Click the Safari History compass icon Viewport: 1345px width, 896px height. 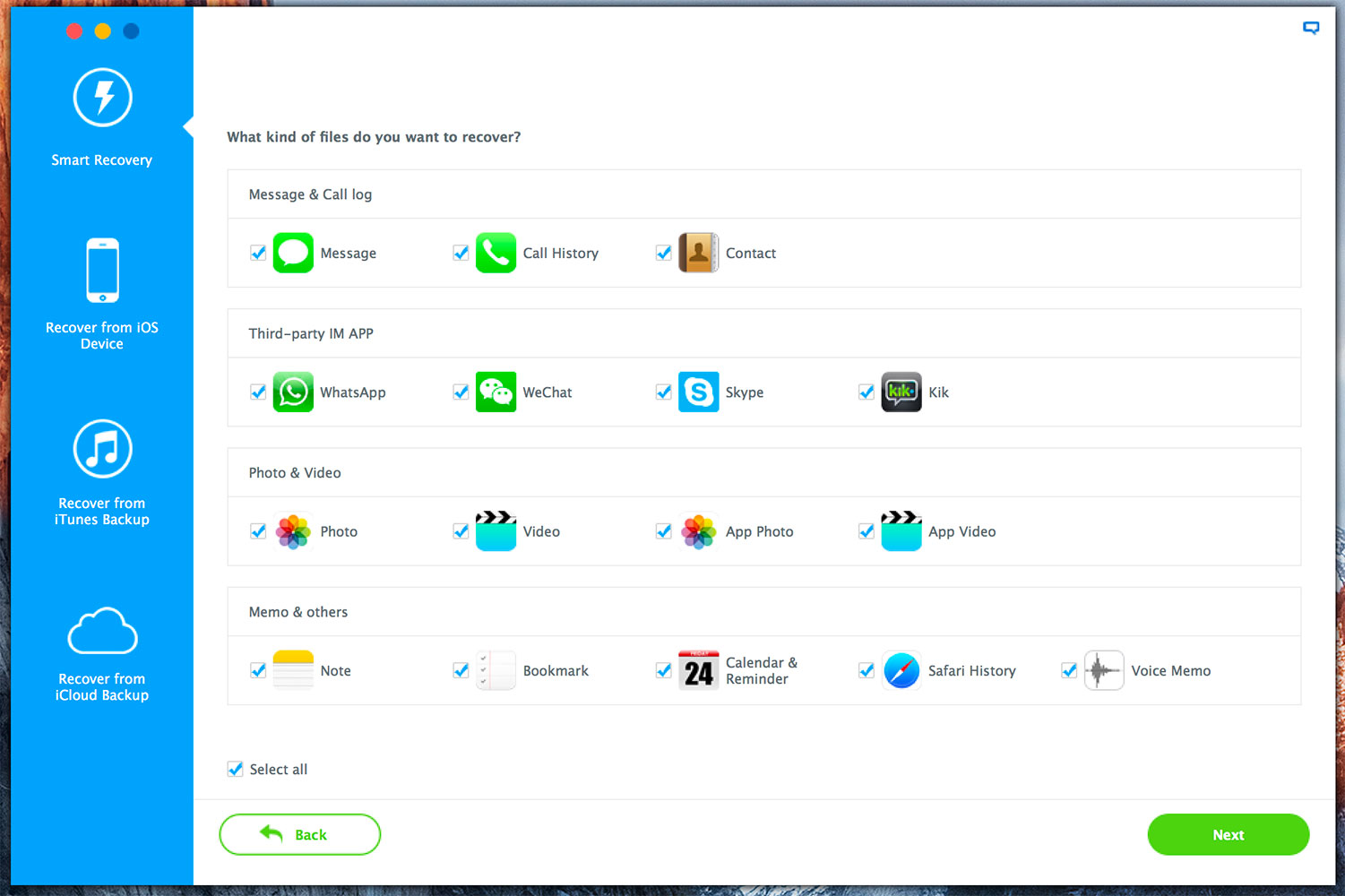click(901, 670)
